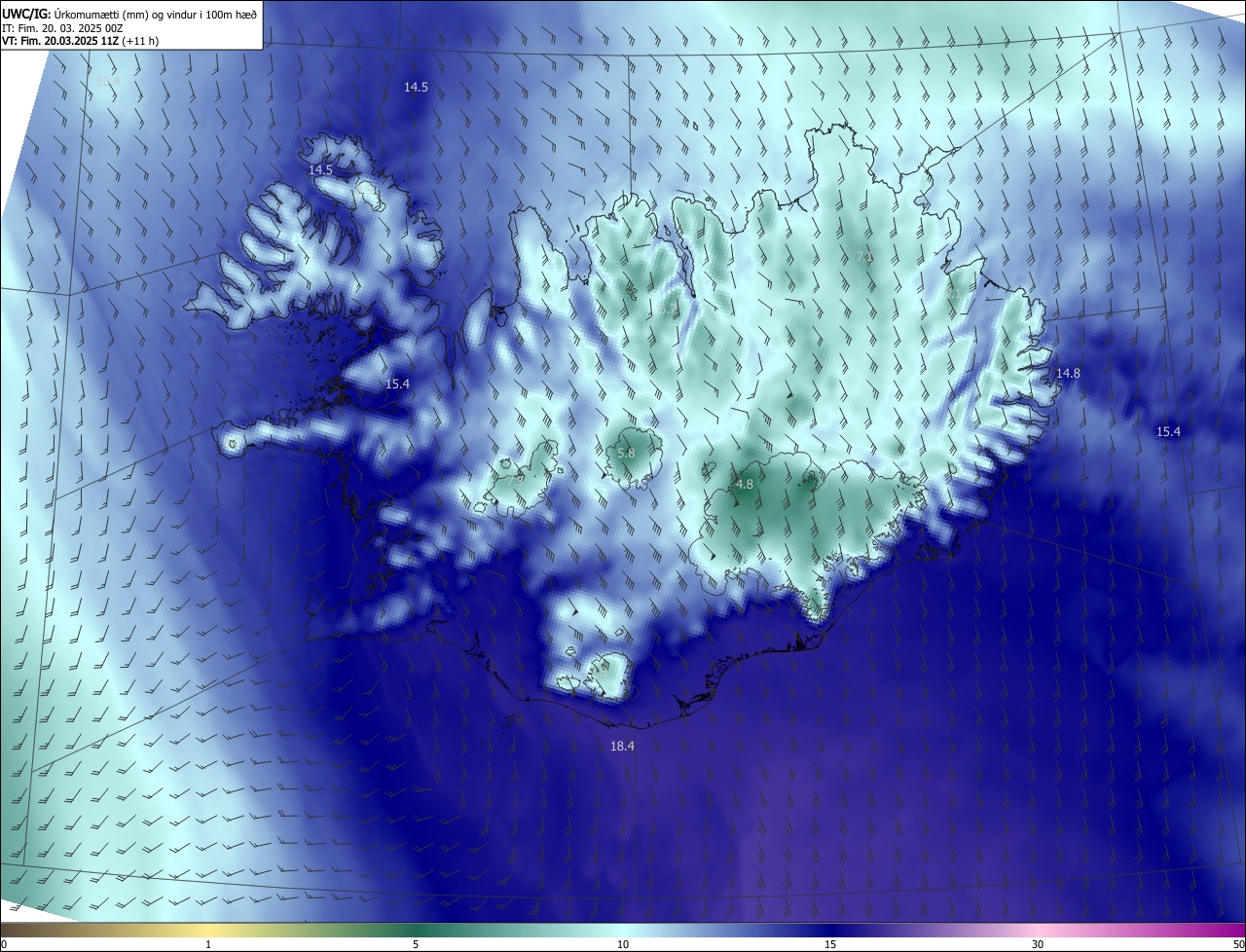Screen dimensions: 1246x952
Task: Click the 4.8 value label on Vatnajökull glacier
Action: pyautogui.click(x=744, y=484)
